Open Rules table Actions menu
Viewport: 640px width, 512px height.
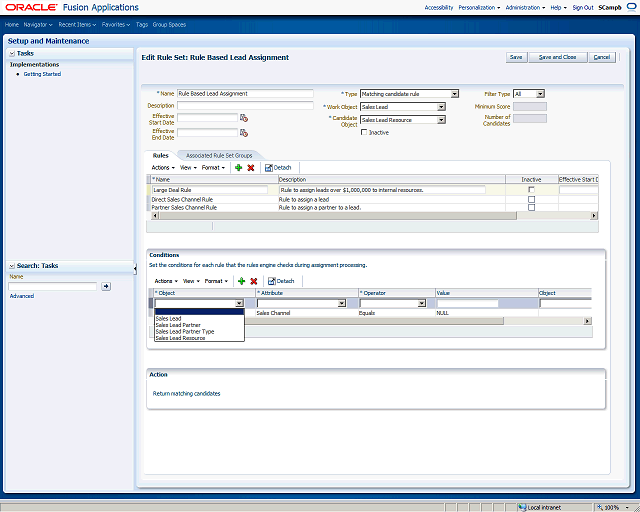pos(163,167)
